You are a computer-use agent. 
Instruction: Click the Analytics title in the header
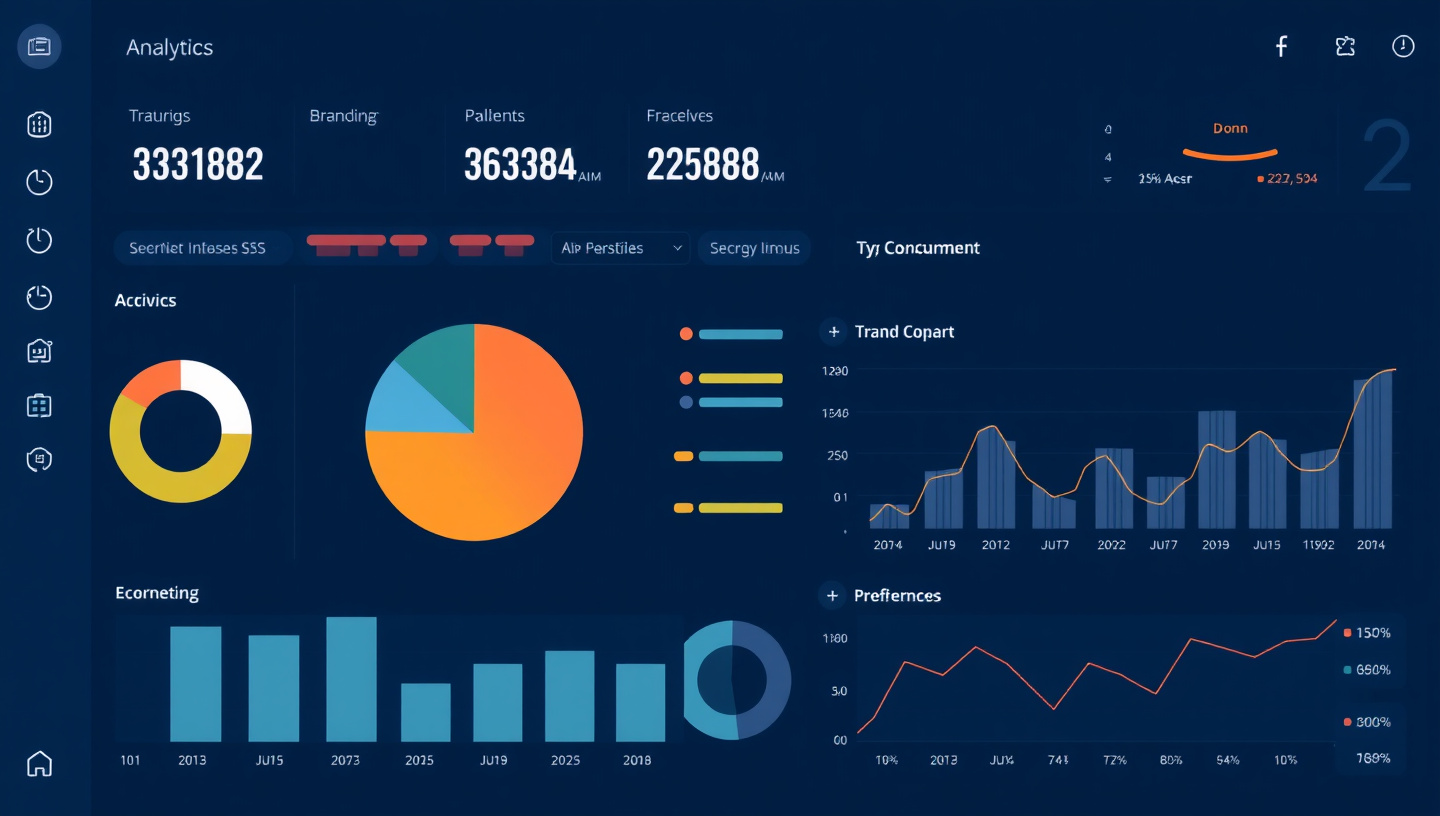(169, 48)
